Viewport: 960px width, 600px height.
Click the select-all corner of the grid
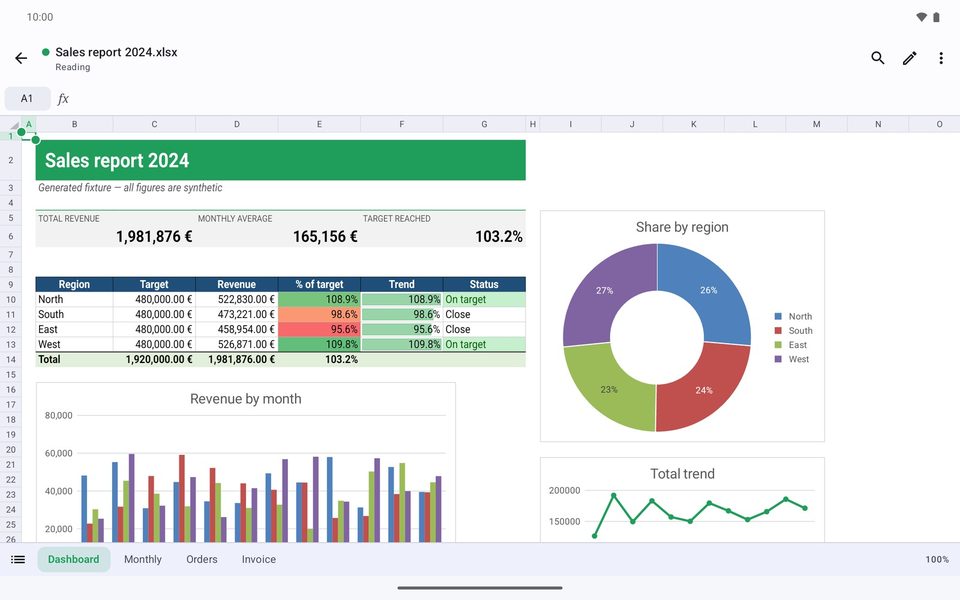point(10,124)
